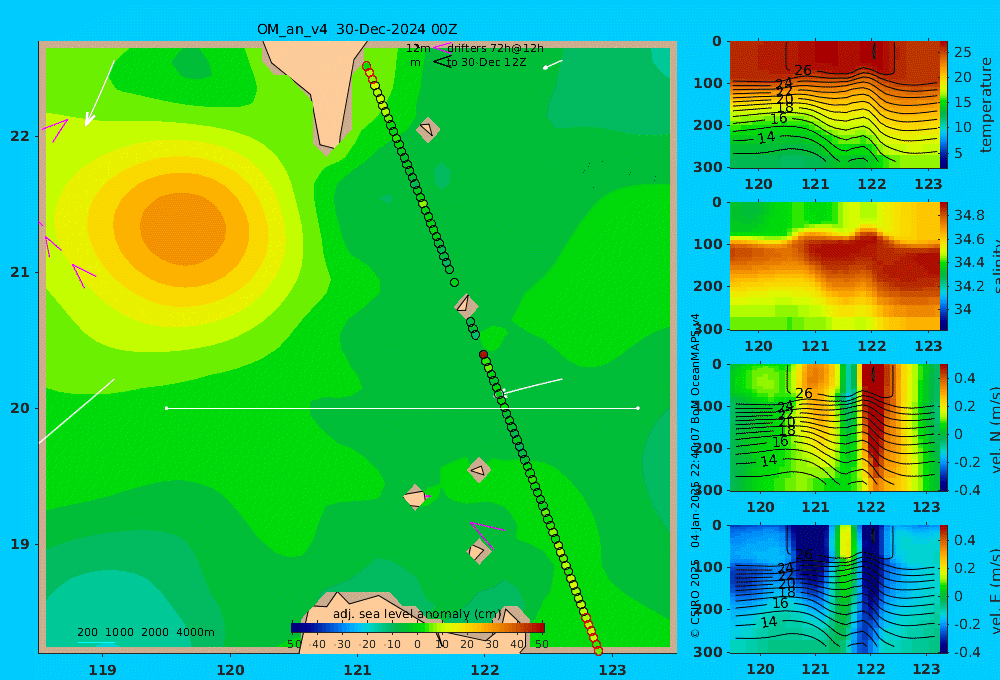Click the map title OM_an_v4 30-Dec-2024 00Z
The height and width of the screenshot is (680, 1000).
[357, 29]
